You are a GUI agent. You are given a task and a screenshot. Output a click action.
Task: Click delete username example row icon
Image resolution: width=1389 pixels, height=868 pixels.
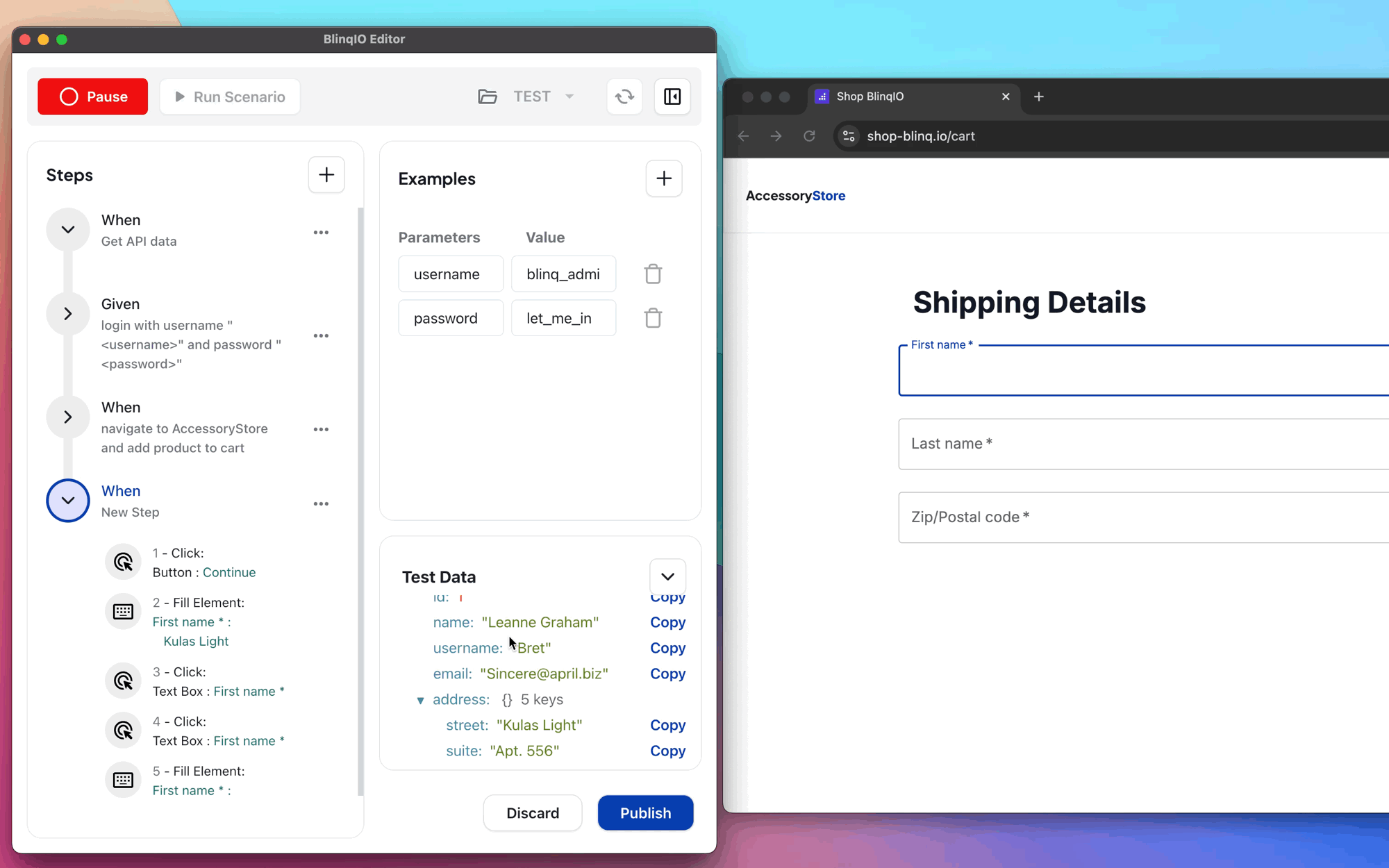[x=652, y=274]
